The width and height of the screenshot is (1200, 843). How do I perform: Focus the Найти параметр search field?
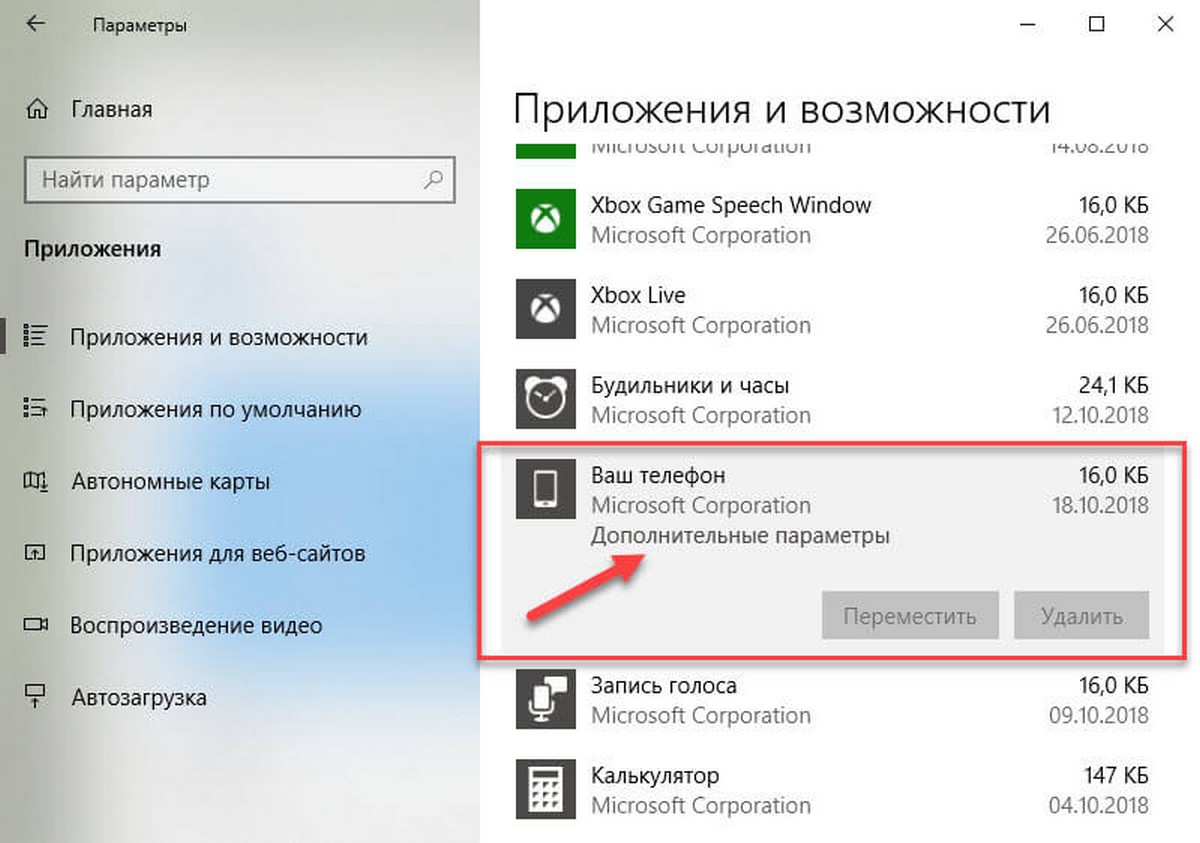tap(238, 181)
